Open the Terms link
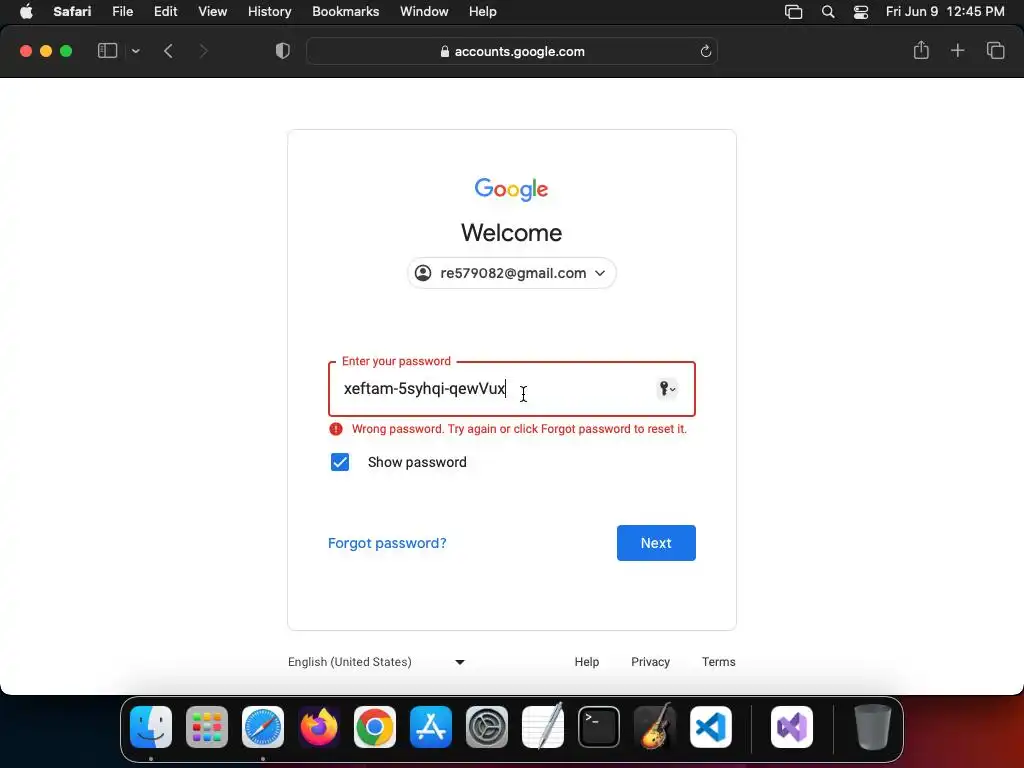This screenshot has width=1024, height=768. 718,662
